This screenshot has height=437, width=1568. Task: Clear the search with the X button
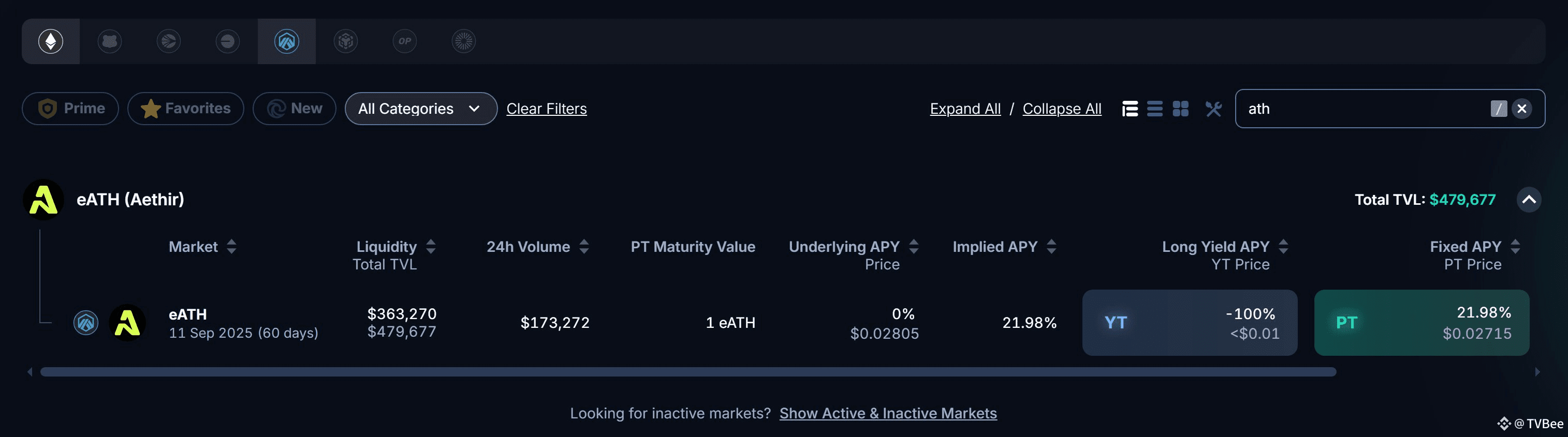coord(1522,109)
